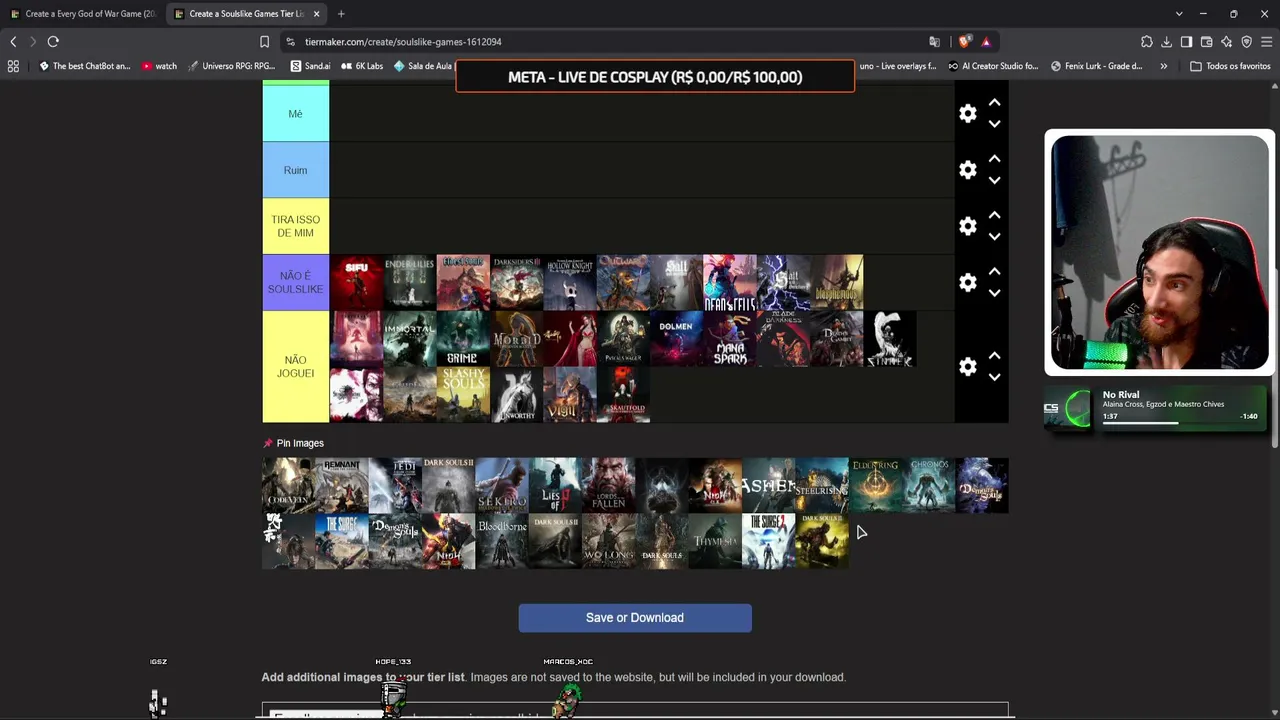Toggle the Pin Images option
Screen dimensions: 1280x720
[293, 443]
